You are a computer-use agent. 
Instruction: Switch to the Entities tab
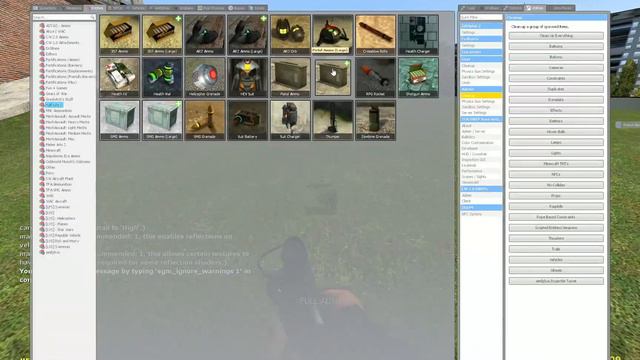click(95, 8)
